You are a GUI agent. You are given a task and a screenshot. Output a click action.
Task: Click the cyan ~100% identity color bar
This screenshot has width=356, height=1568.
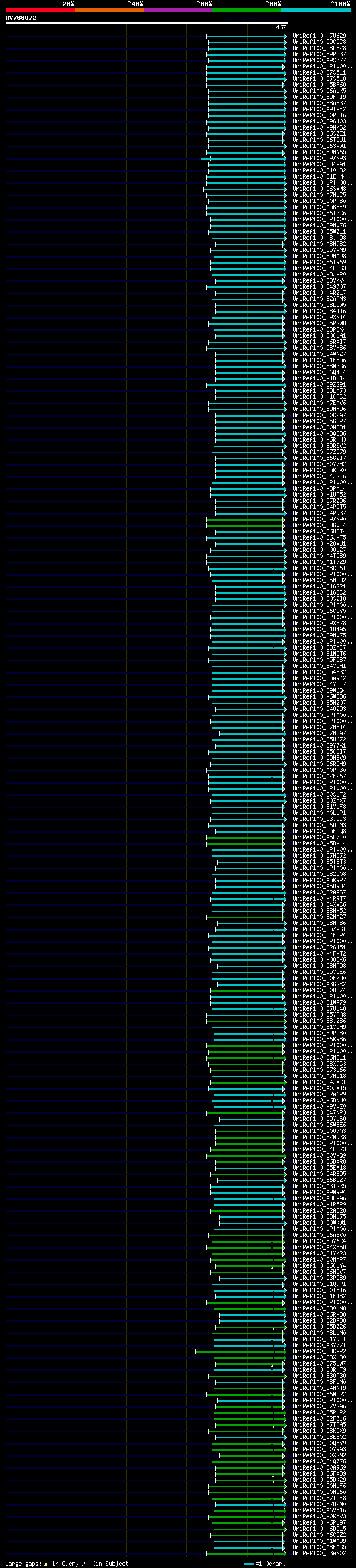coord(317,10)
